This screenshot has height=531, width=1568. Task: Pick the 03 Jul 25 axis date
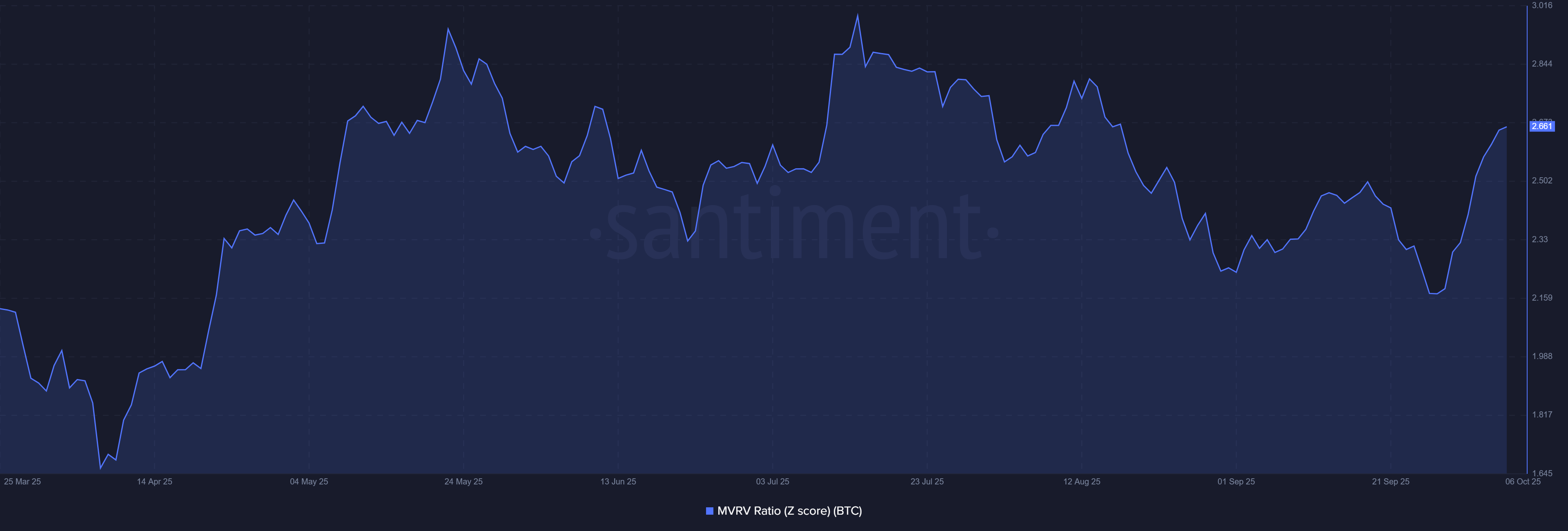(x=773, y=482)
